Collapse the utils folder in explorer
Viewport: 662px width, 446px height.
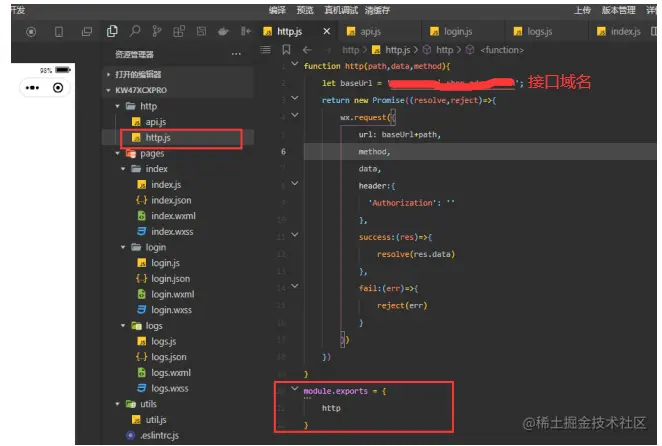(117, 404)
